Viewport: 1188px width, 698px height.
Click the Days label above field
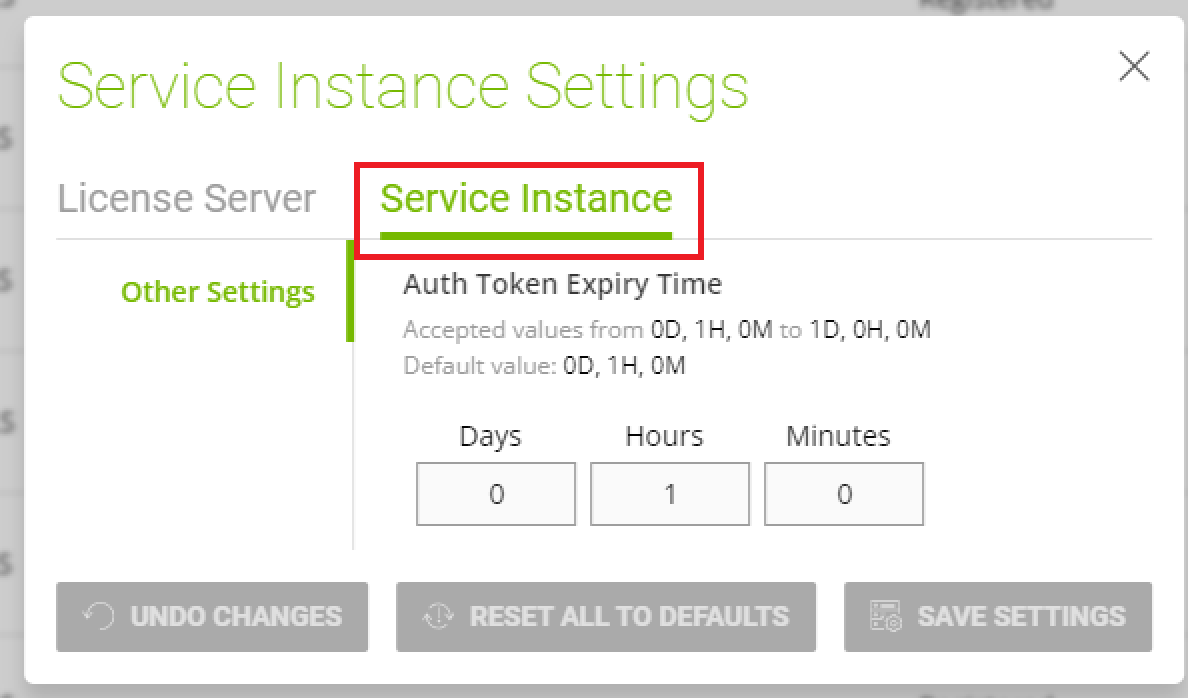(x=490, y=436)
